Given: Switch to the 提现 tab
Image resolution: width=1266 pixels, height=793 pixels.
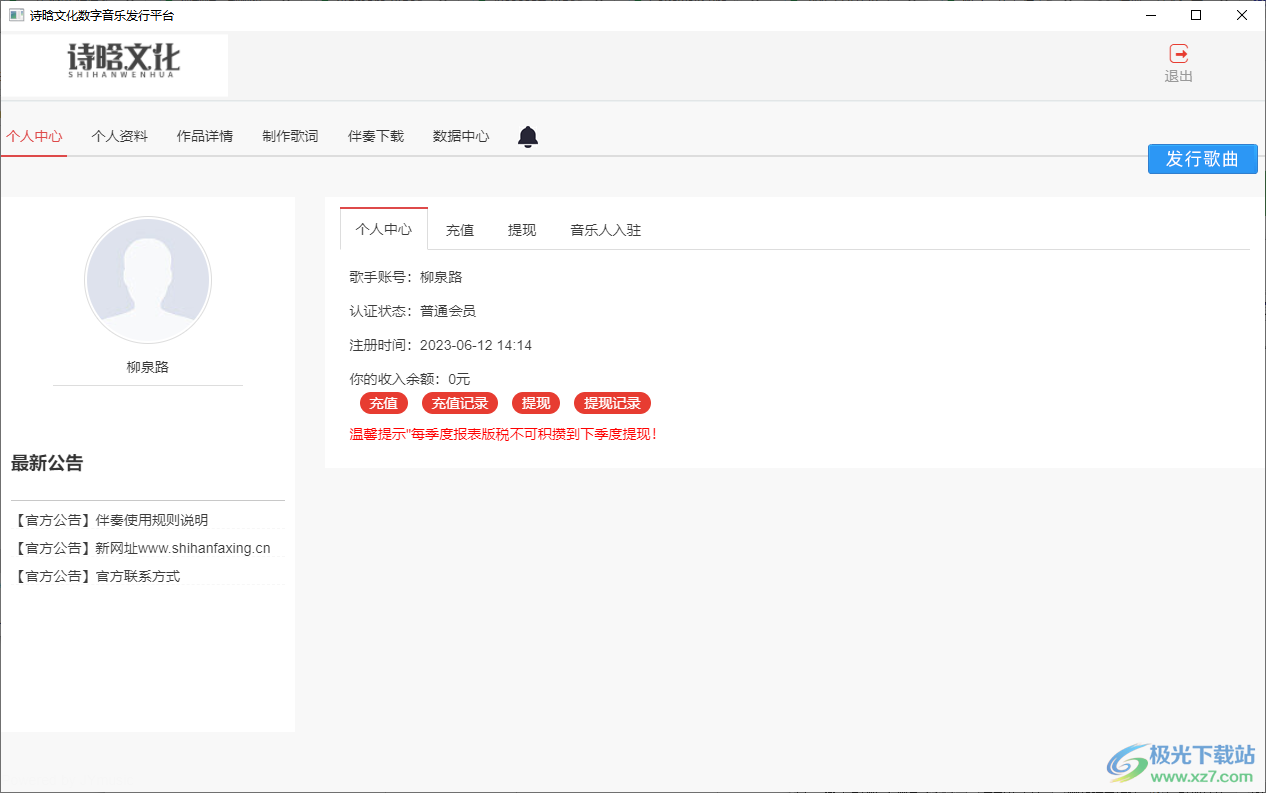Looking at the screenshot, I should (x=522, y=229).
